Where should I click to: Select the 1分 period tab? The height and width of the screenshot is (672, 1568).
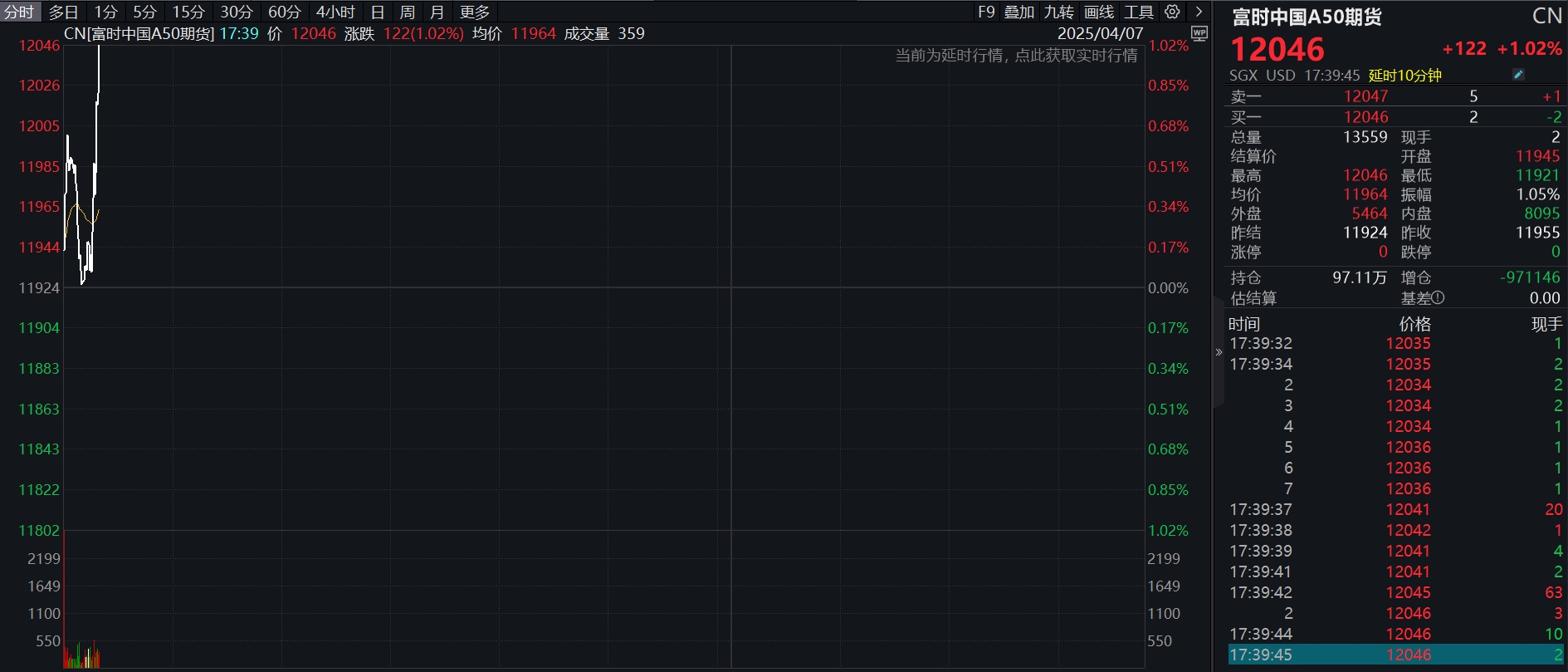click(105, 12)
